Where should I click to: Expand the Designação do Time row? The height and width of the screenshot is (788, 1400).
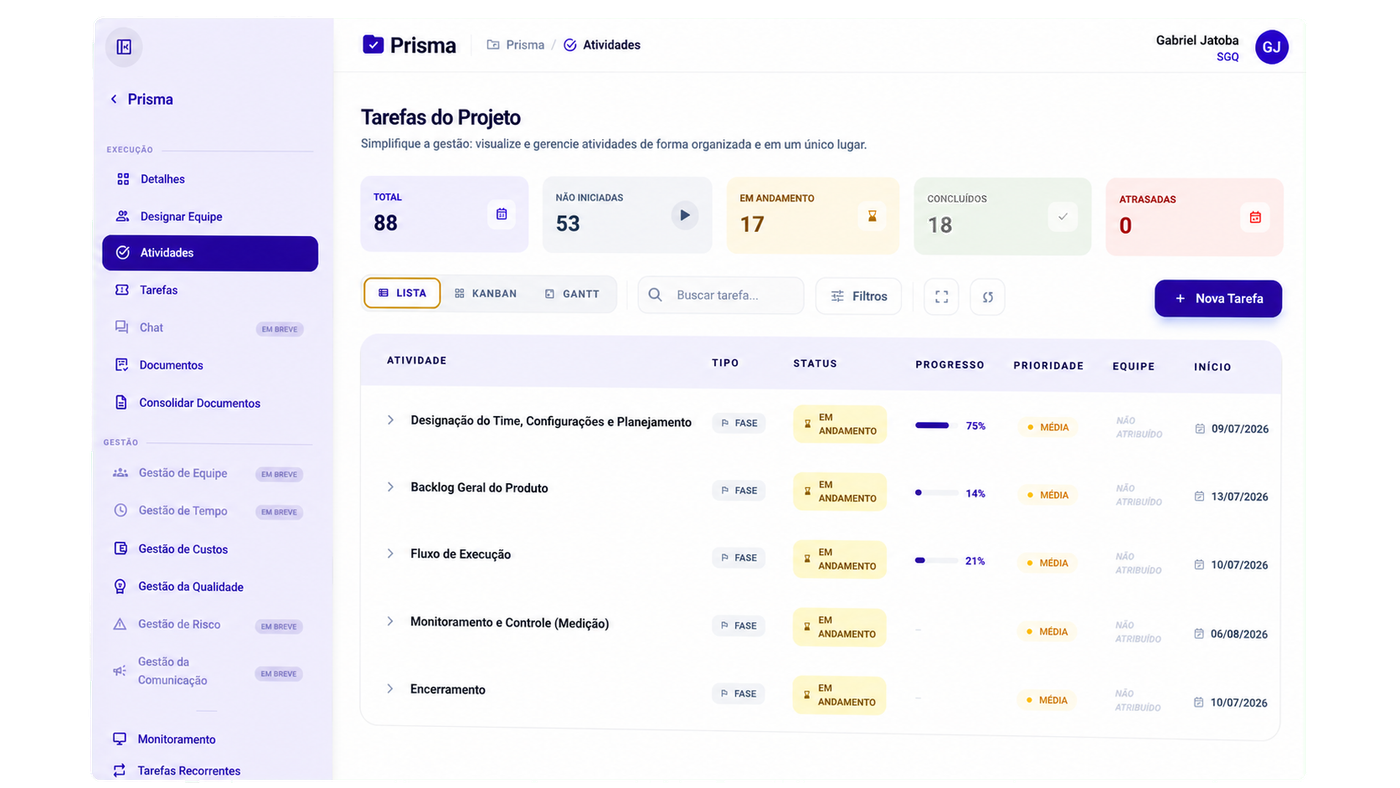click(390, 420)
